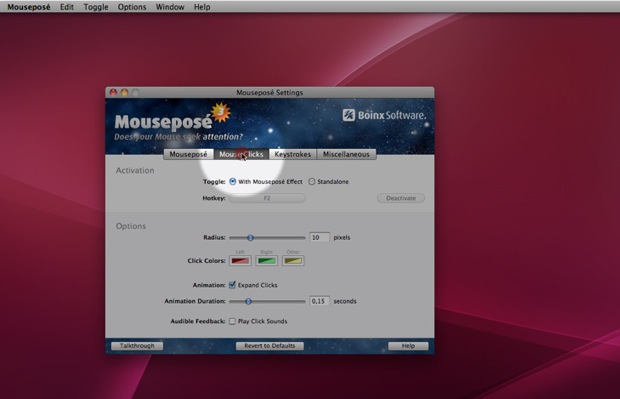The image size is (620, 399).
Task: Open the Toggle menu
Action: [96, 7]
